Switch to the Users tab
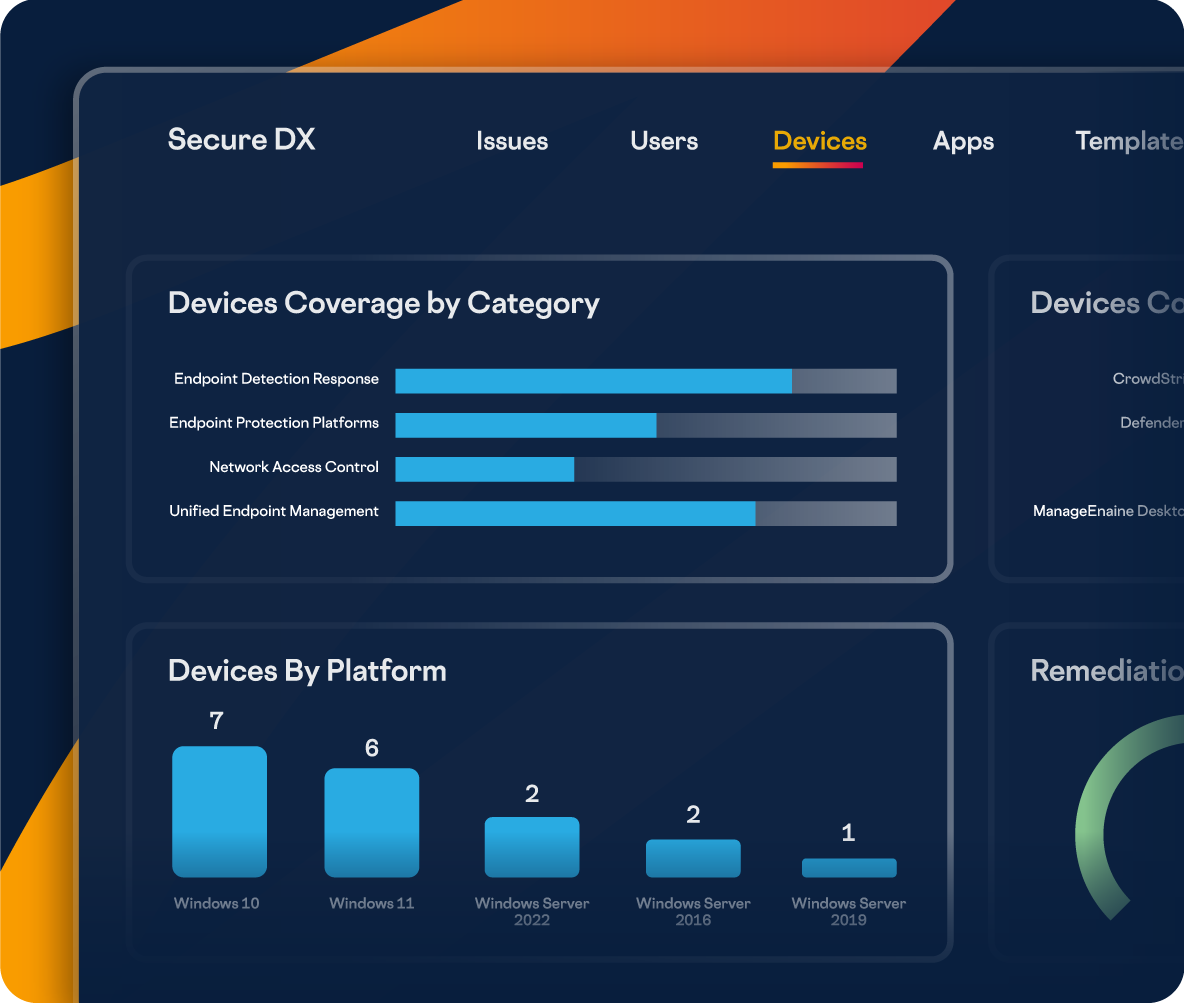This screenshot has width=1184, height=1004. click(664, 141)
